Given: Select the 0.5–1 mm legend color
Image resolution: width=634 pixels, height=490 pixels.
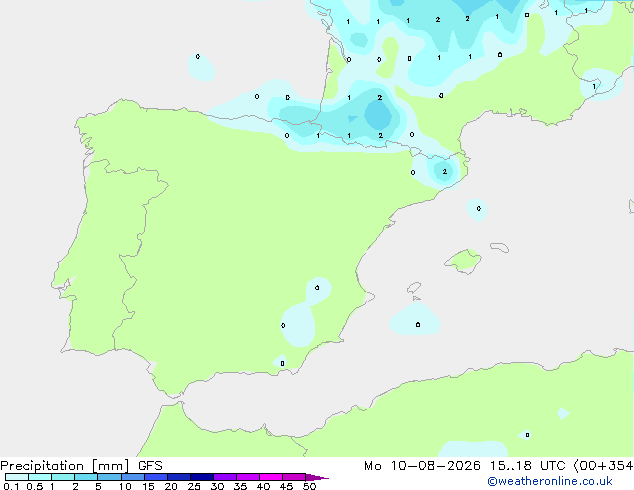Looking at the screenshot, I should point(40,477).
